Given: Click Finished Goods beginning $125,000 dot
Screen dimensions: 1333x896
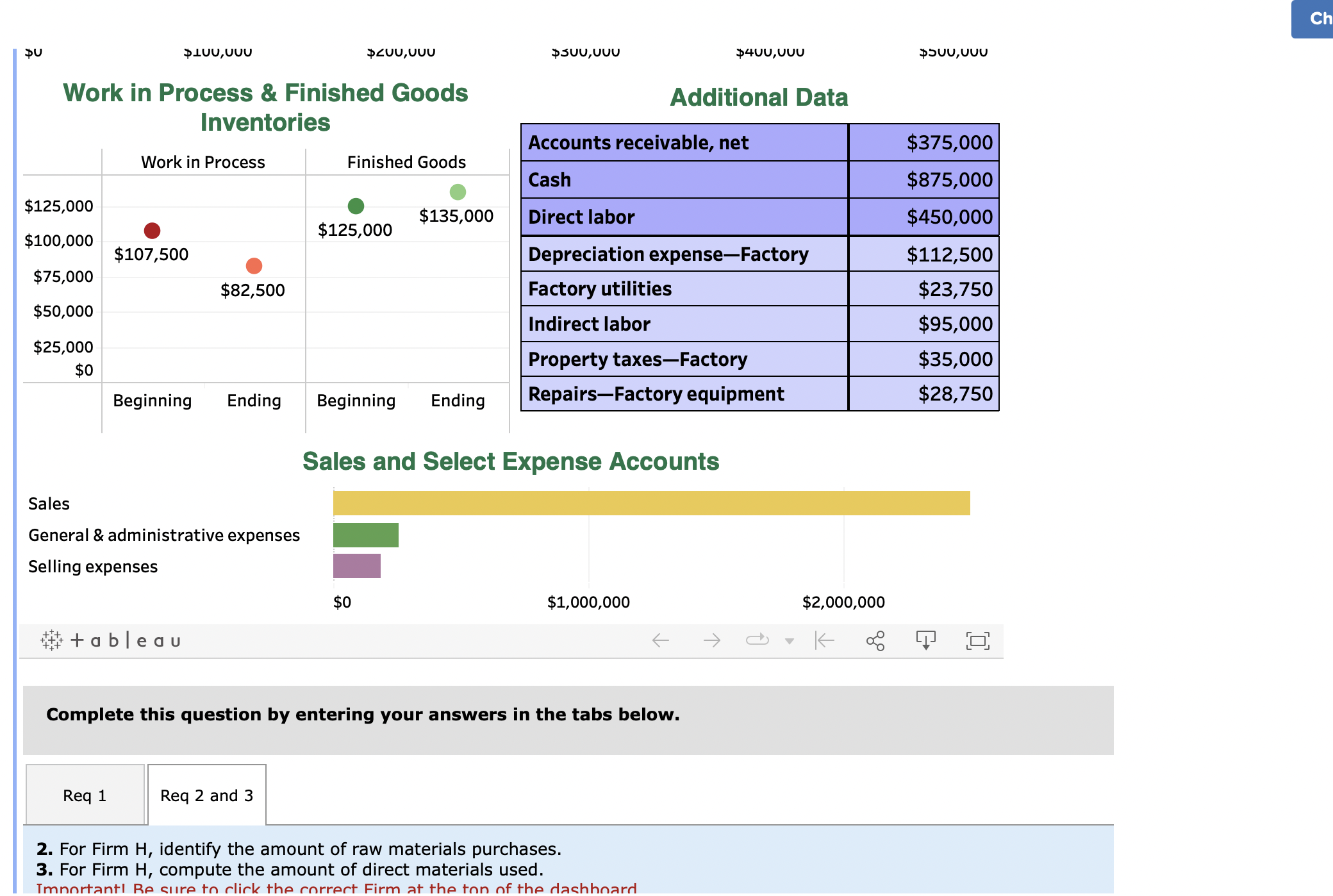Looking at the screenshot, I should [356, 206].
